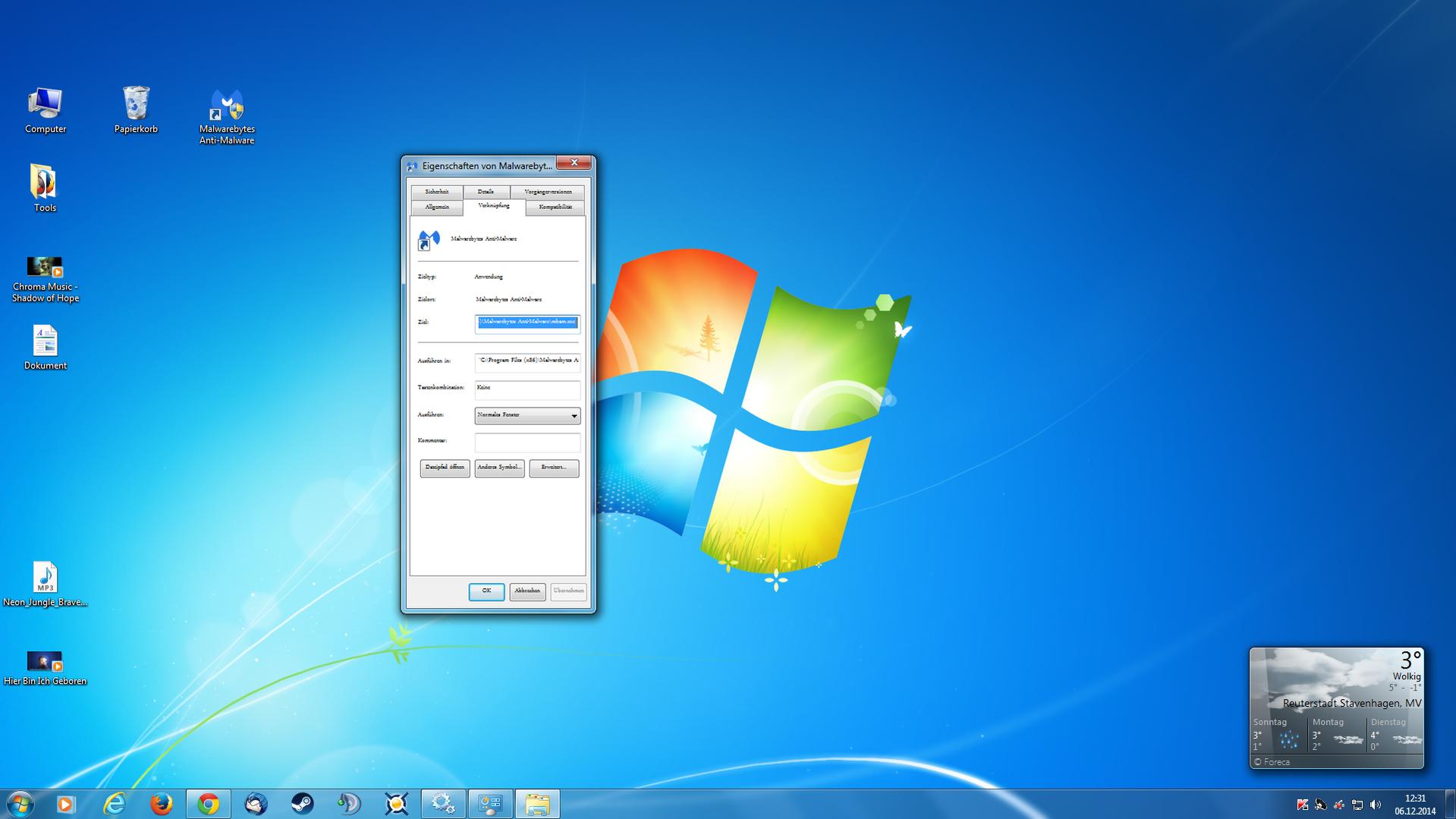This screenshot has width=1456, height=819.
Task: Switch to the Allgemein tab
Action: pyautogui.click(x=437, y=207)
